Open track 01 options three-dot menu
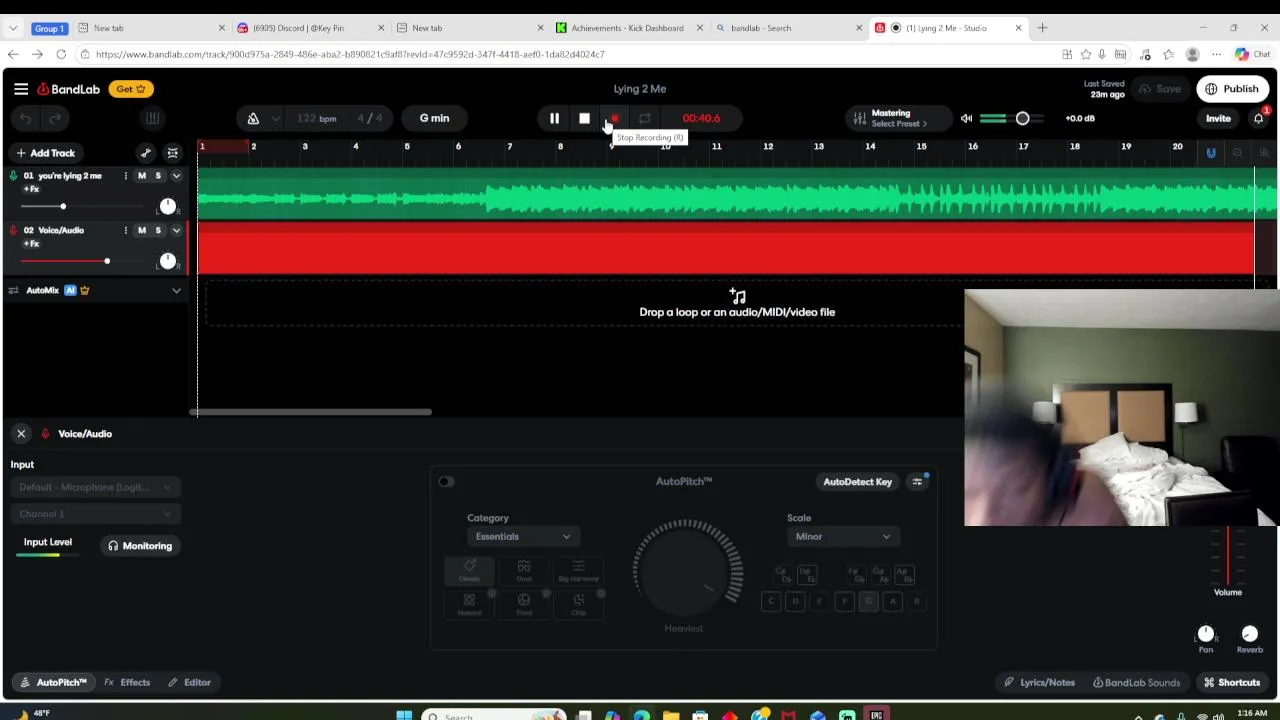Screen dimensions: 1280x720 tap(125, 176)
